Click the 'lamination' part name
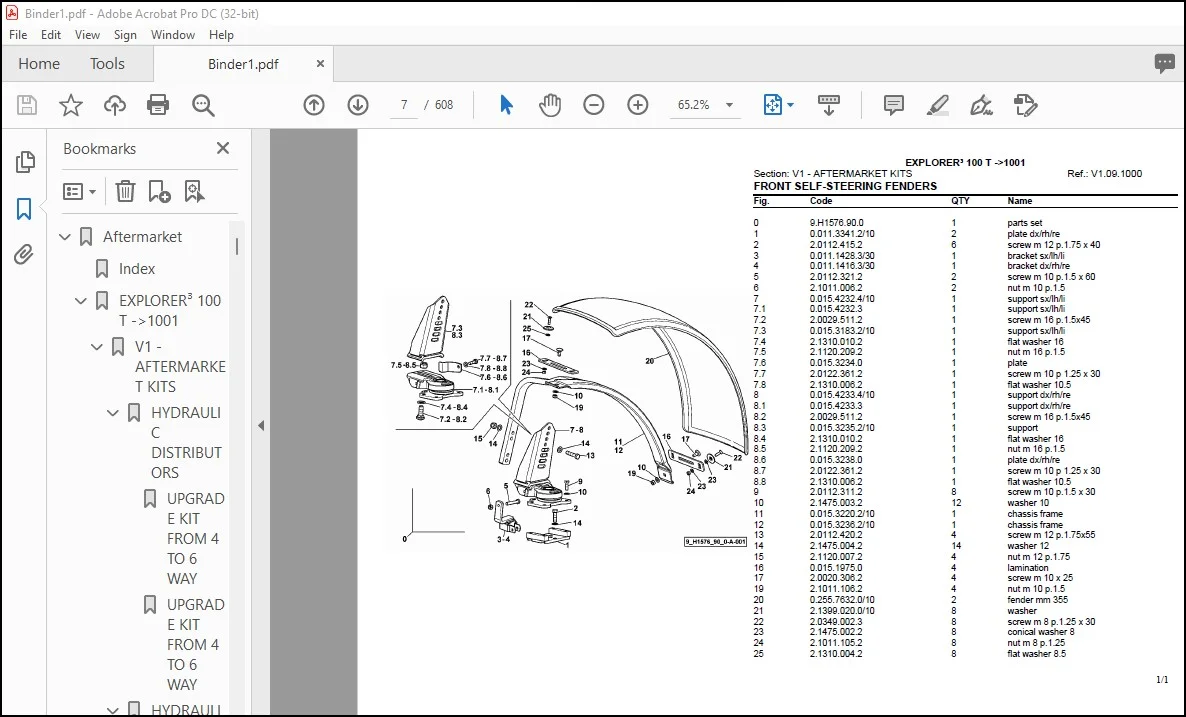1186x717 pixels. [x=1027, y=568]
